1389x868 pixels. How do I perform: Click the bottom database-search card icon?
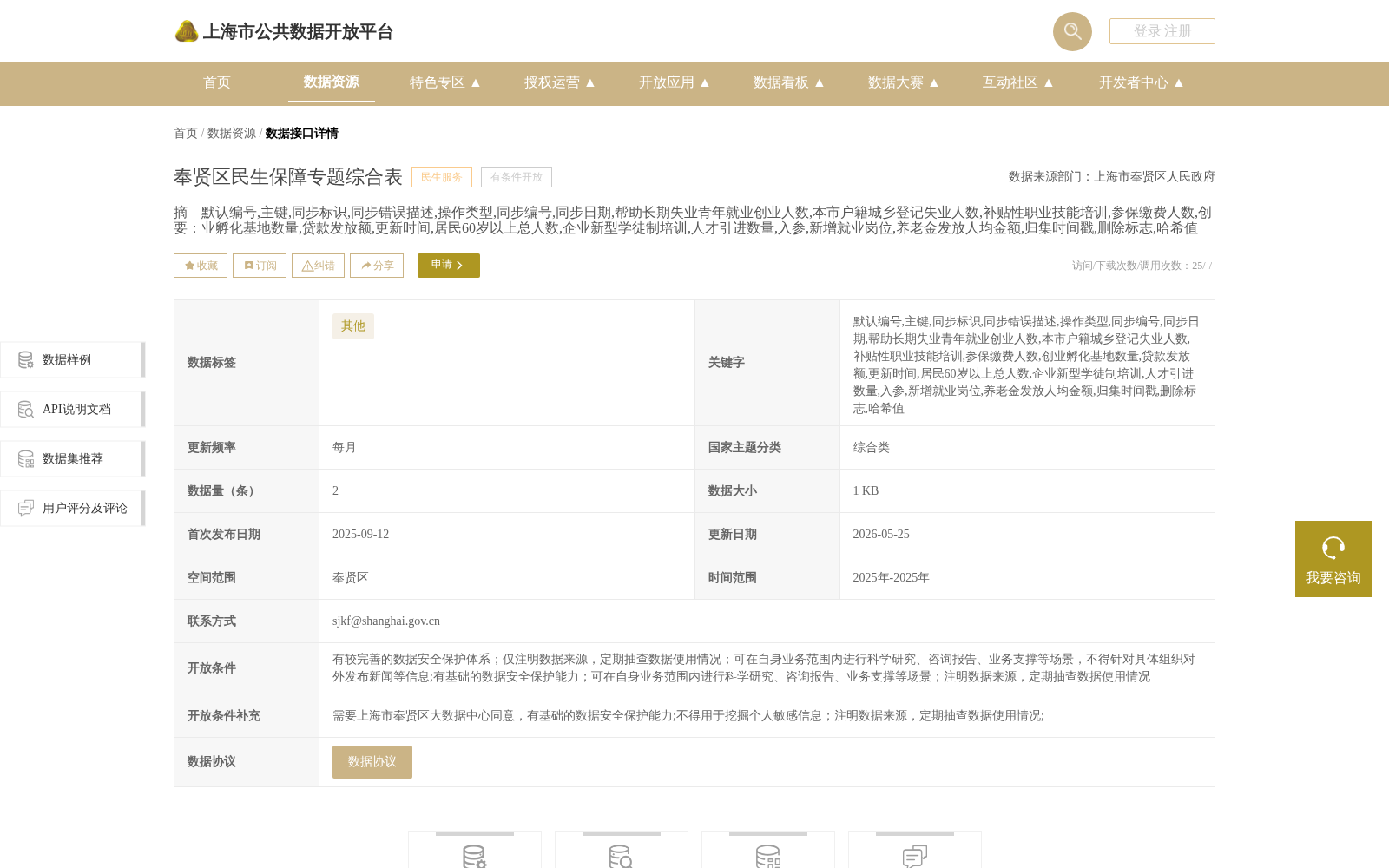[x=622, y=856]
